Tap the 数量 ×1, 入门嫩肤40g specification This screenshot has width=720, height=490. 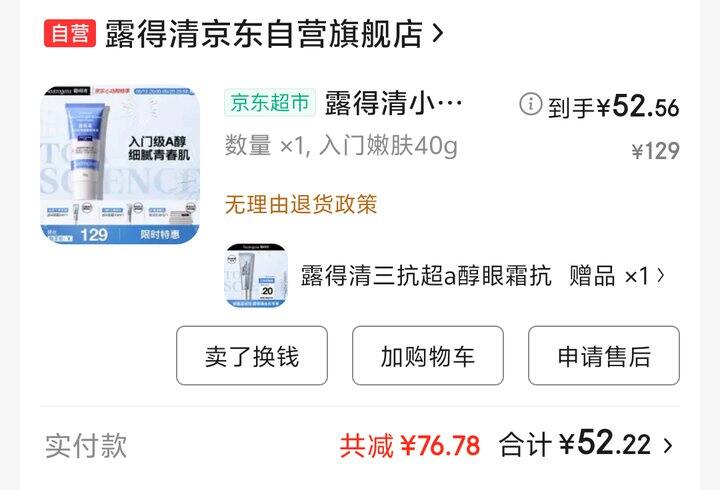click(x=341, y=146)
